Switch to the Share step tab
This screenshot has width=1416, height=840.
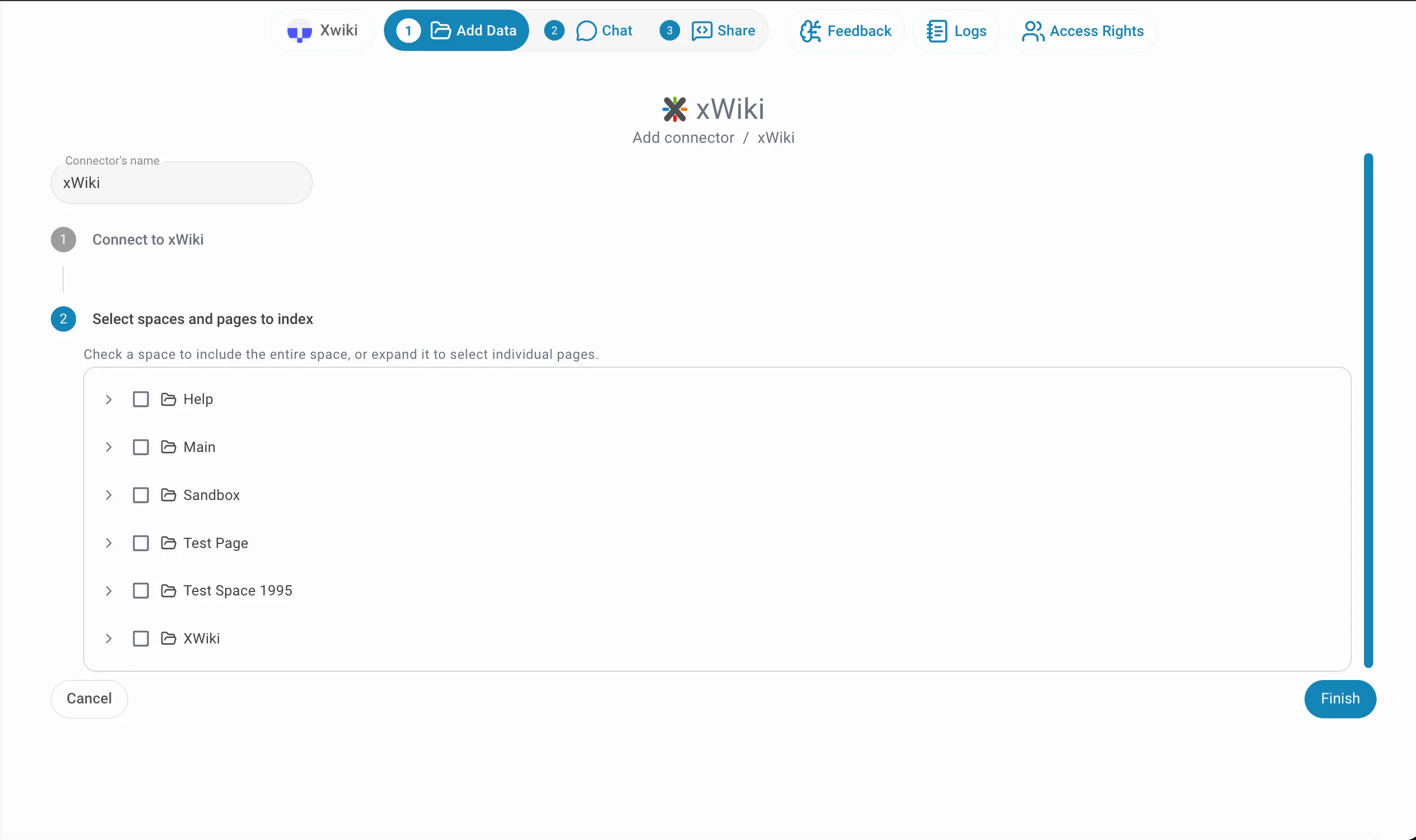pyautogui.click(x=707, y=31)
